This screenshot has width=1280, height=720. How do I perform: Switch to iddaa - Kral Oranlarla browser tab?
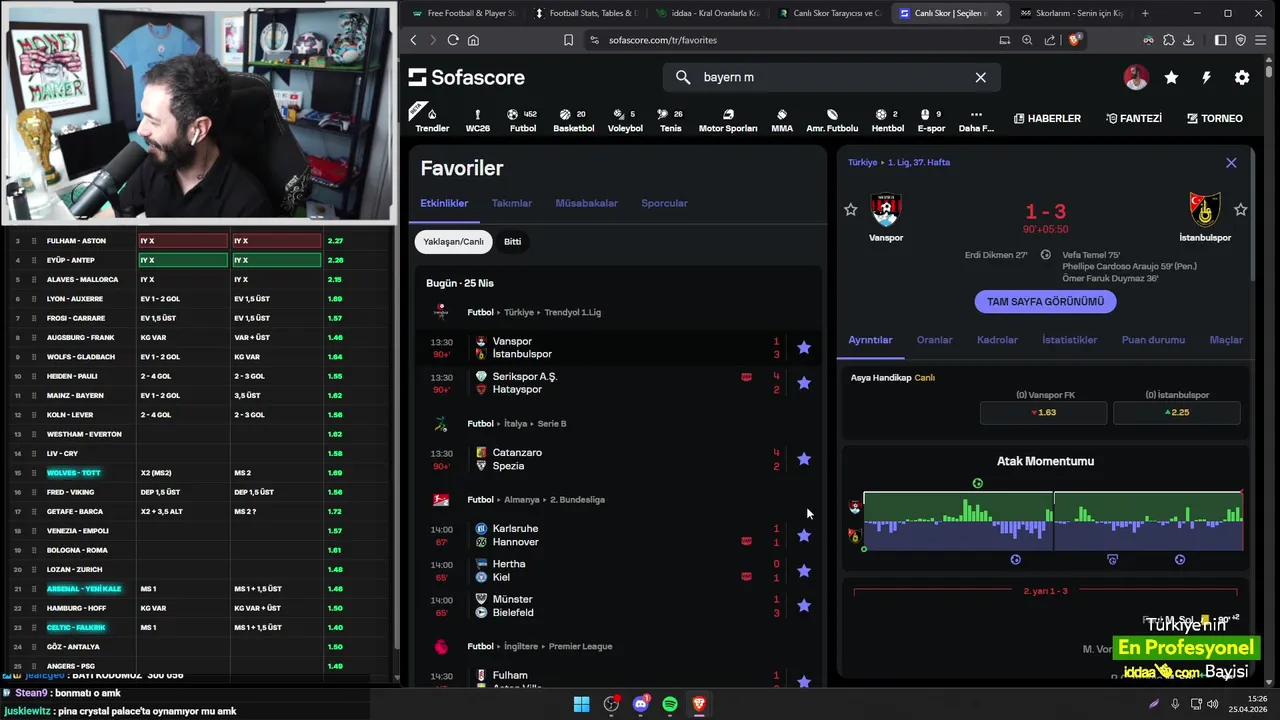pyautogui.click(x=707, y=13)
